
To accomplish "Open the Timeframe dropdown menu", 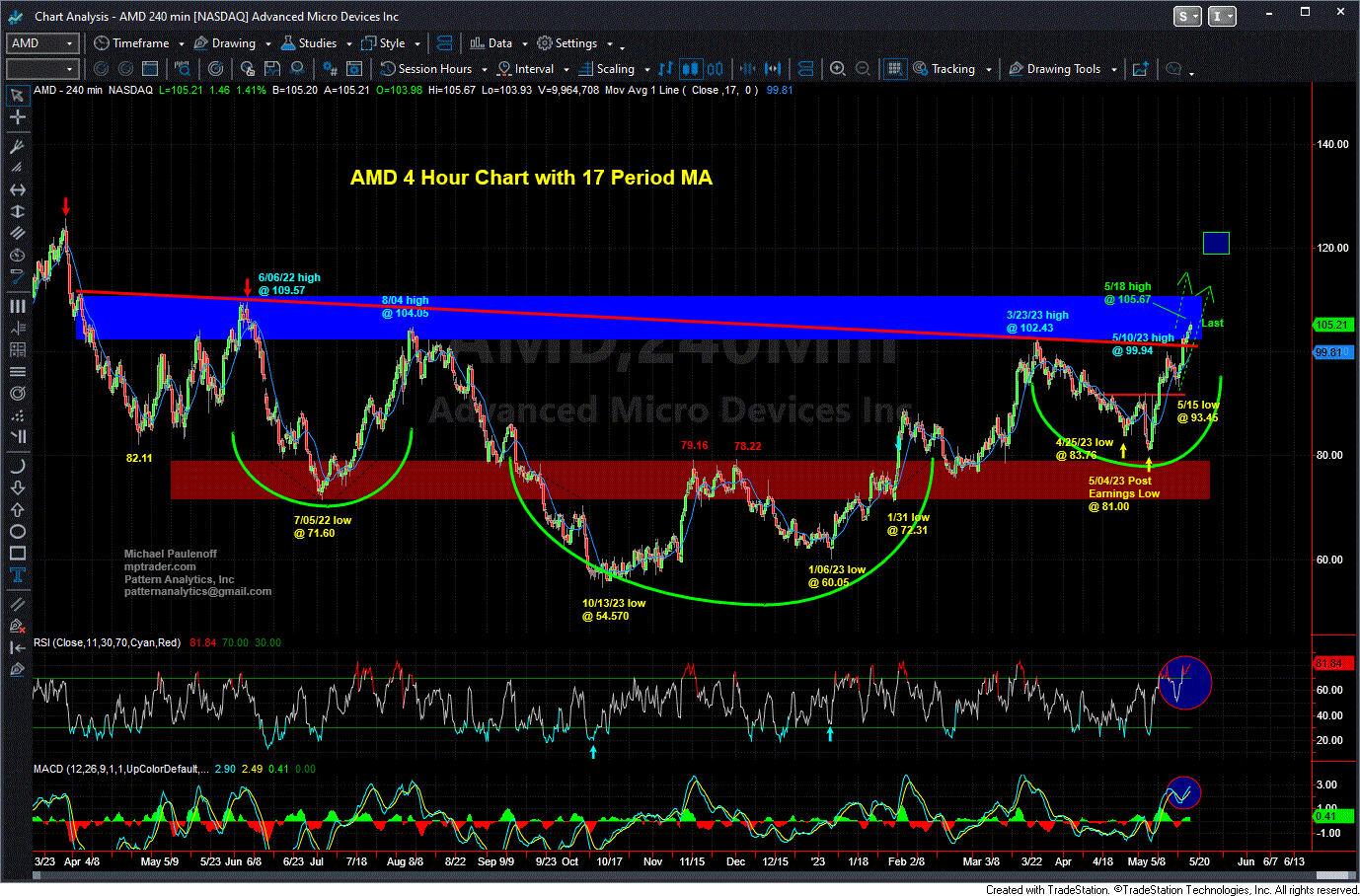I will point(139,43).
